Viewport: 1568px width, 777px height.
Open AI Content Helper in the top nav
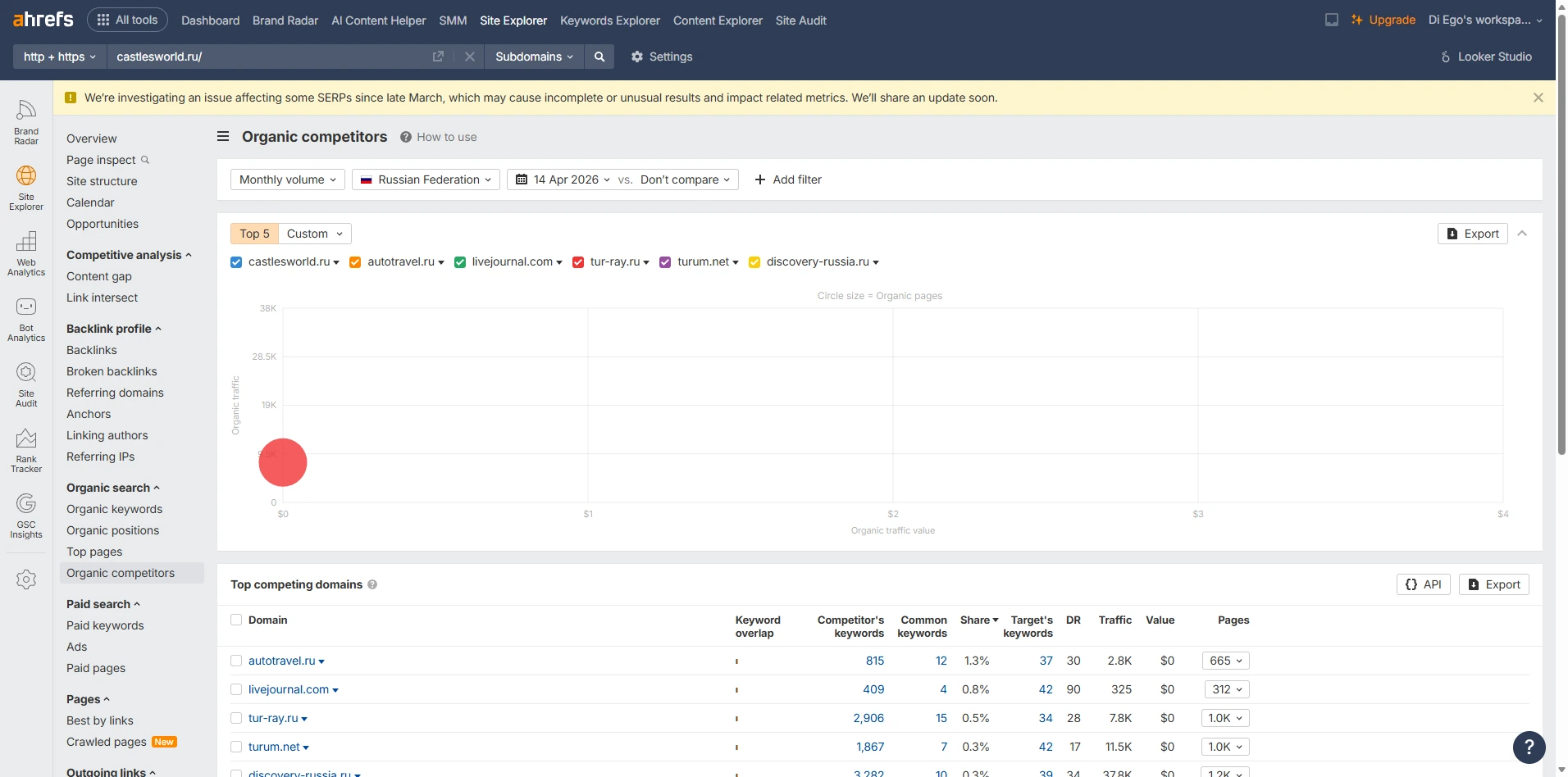pyautogui.click(x=379, y=20)
